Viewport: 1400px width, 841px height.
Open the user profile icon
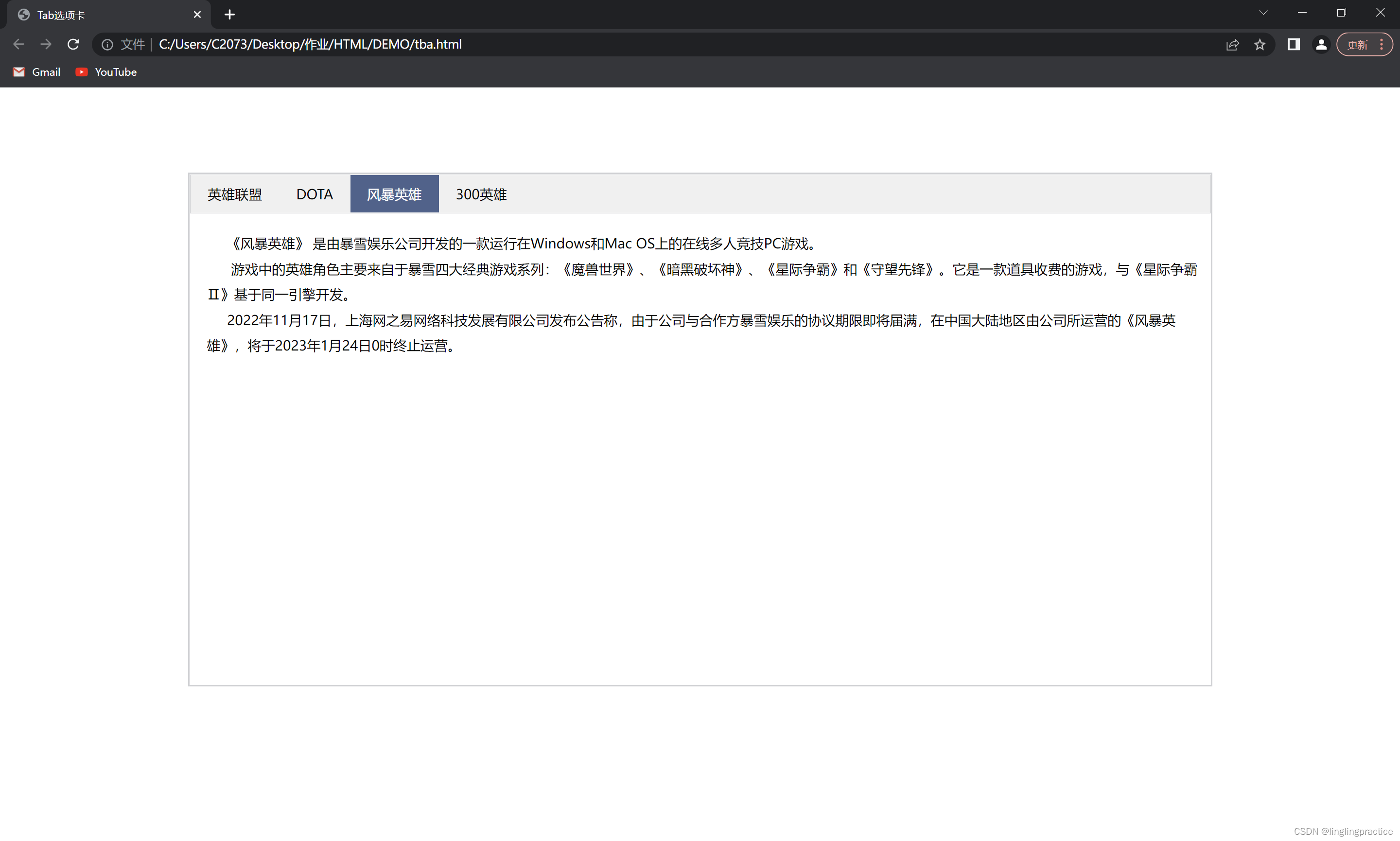tap(1321, 44)
